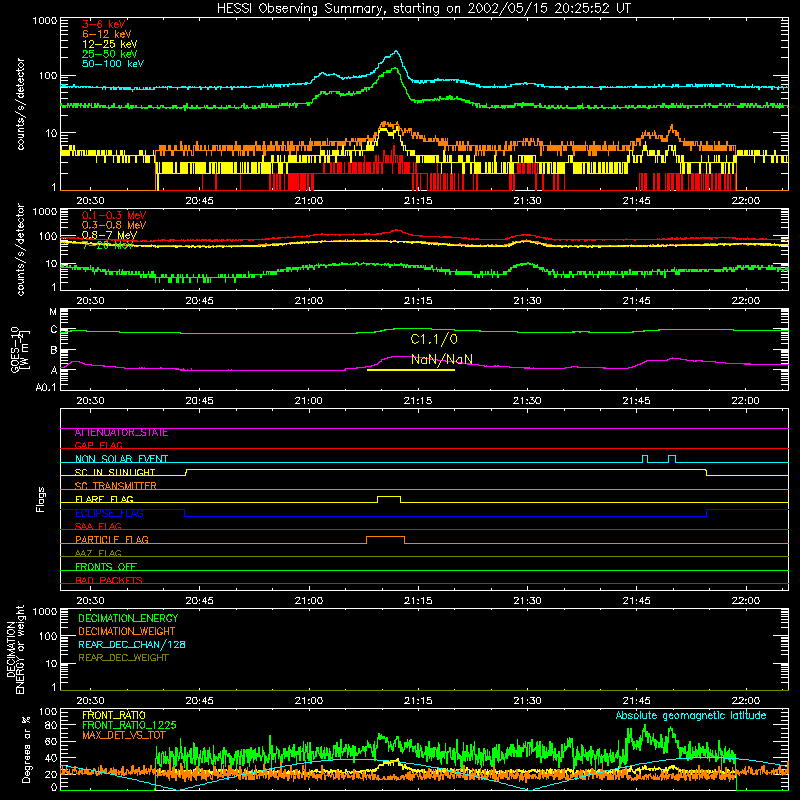
Task: Click the REAR_DEC_CHAN/128 legend label
Action: [x=132, y=645]
